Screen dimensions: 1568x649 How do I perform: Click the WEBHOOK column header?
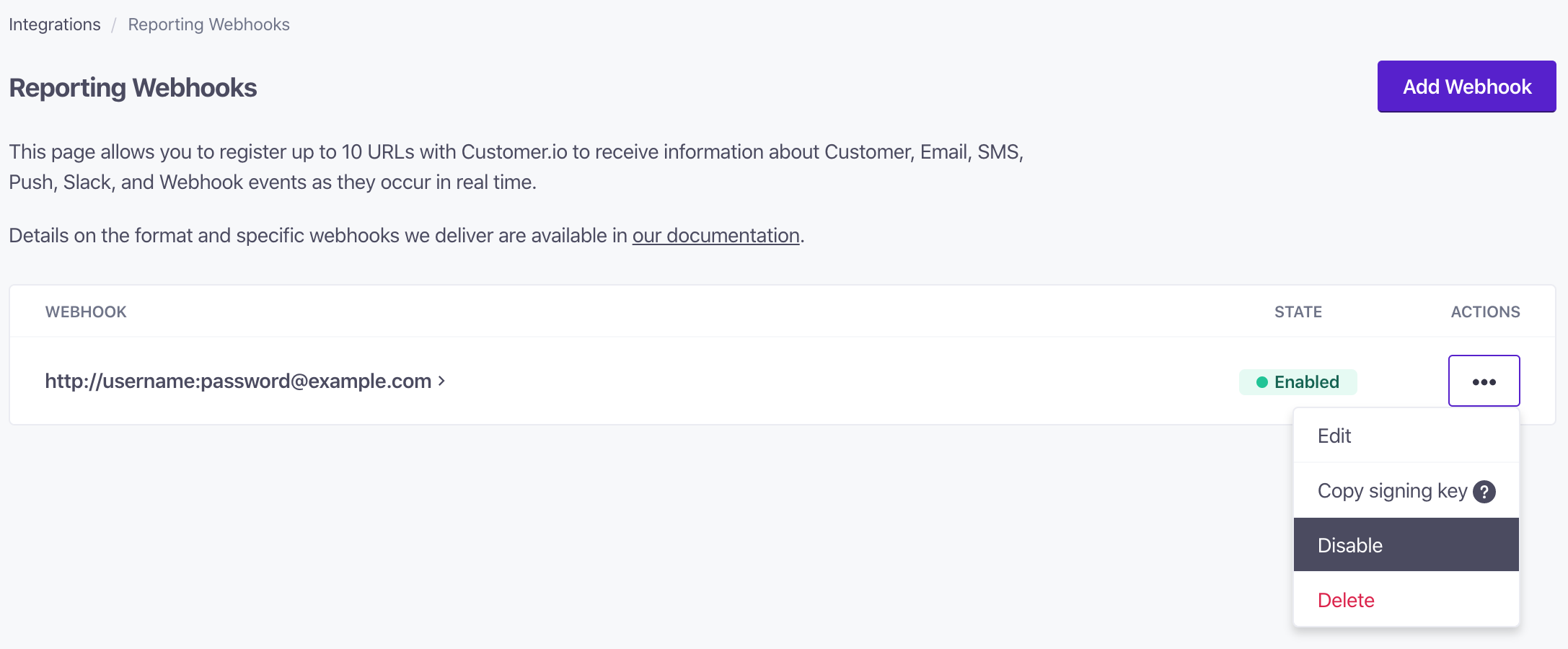coord(86,312)
